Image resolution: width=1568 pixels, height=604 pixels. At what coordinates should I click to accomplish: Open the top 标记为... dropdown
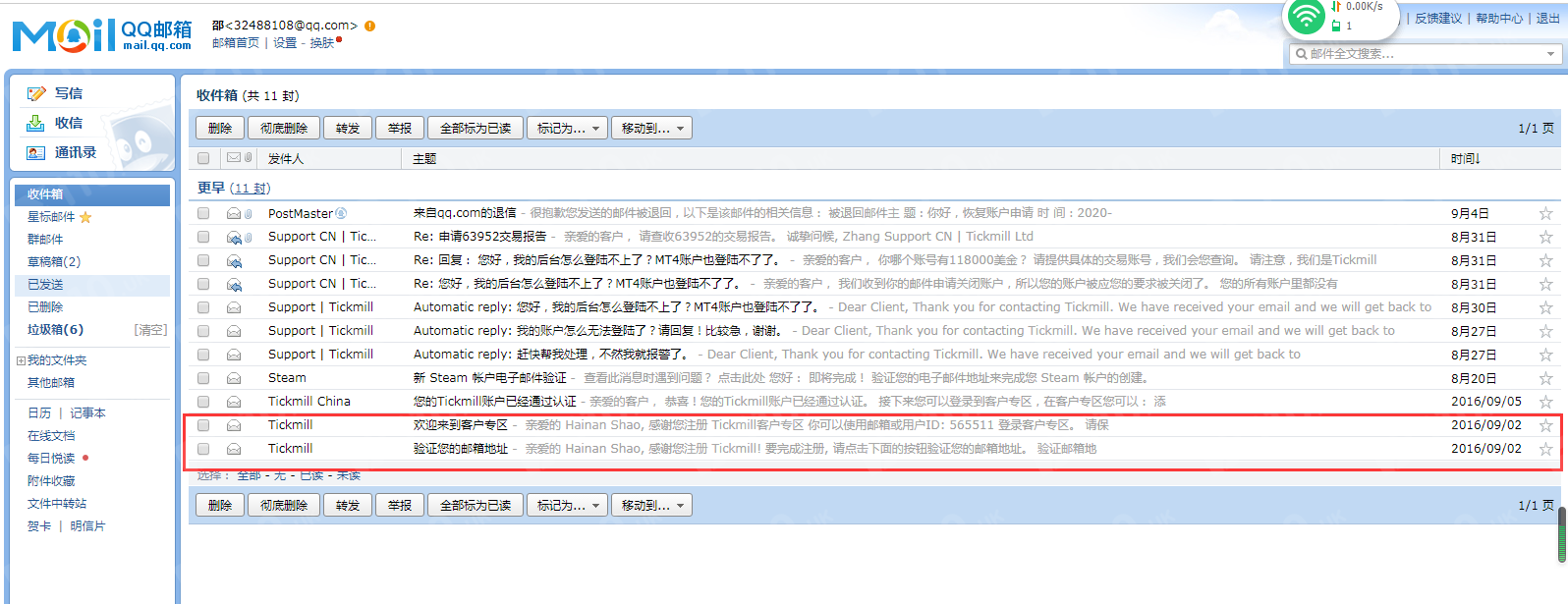[568, 129]
